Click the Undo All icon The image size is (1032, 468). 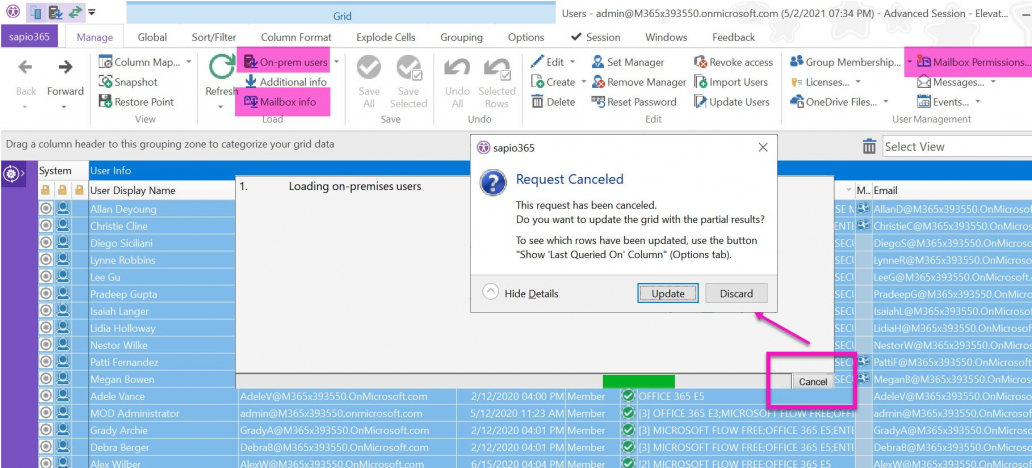(x=457, y=69)
